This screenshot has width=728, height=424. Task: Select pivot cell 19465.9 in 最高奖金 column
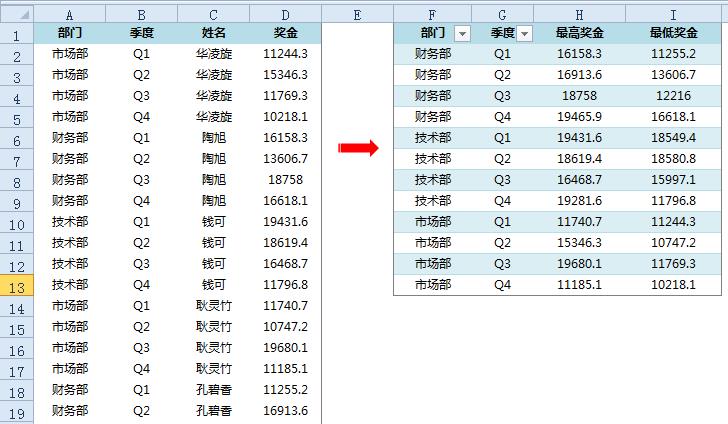pyautogui.click(x=579, y=117)
